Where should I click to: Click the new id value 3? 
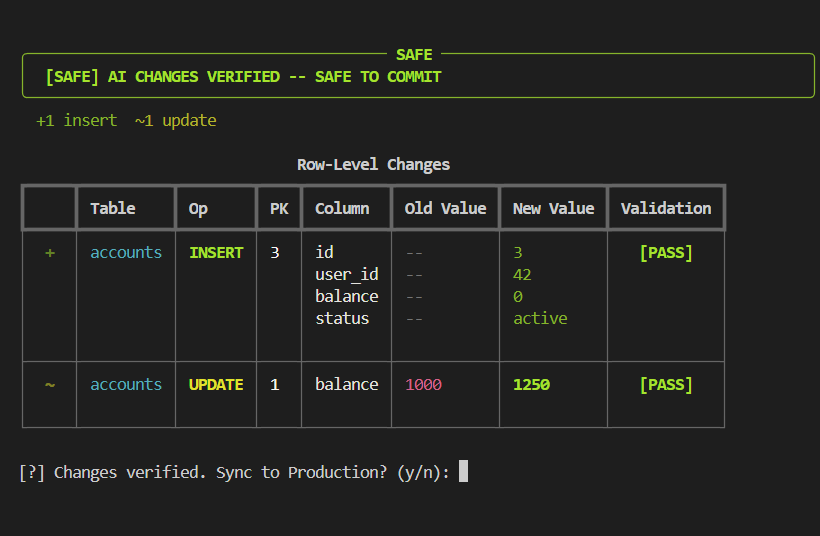tap(518, 253)
